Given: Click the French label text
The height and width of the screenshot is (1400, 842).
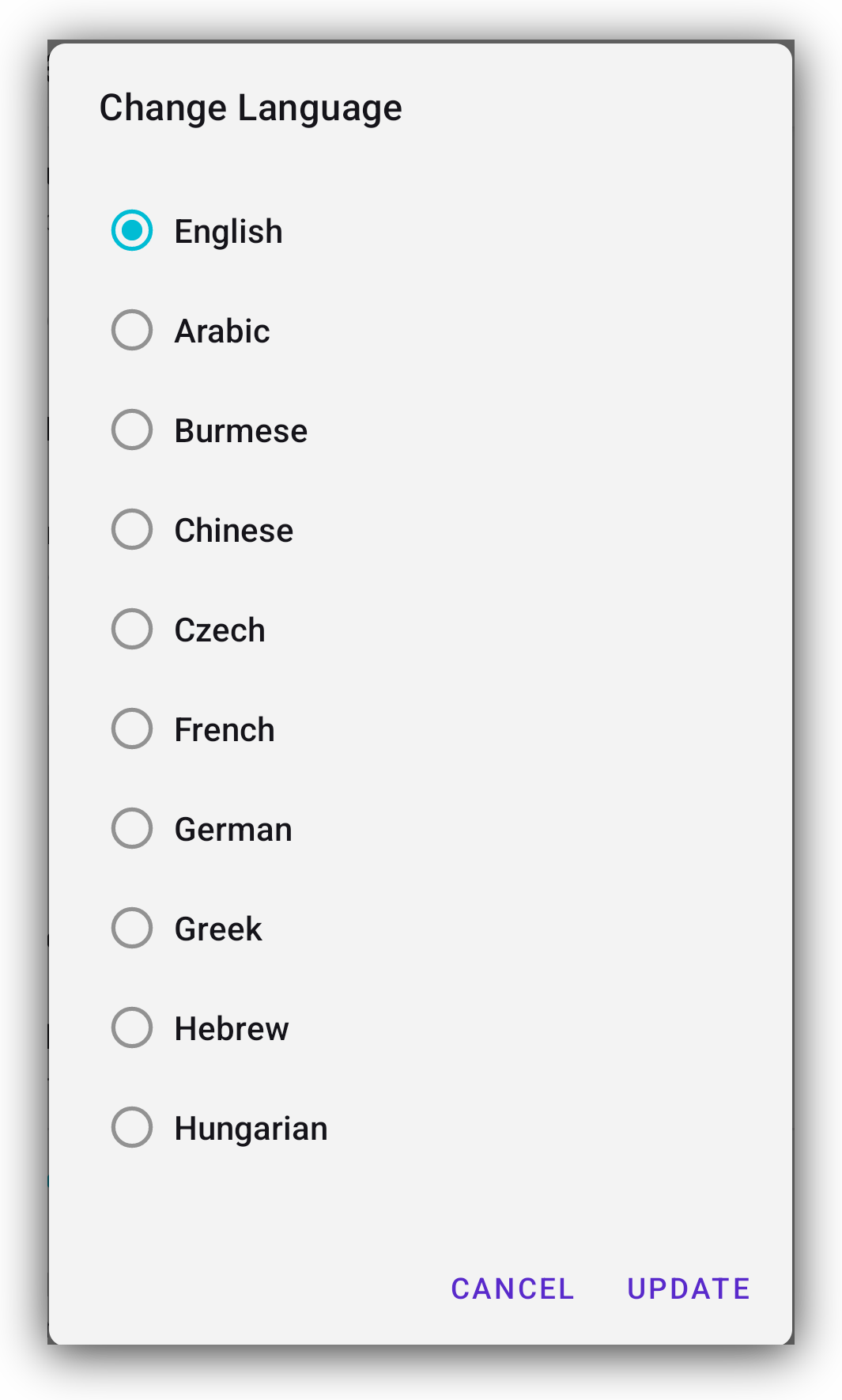Looking at the screenshot, I should click(225, 729).
